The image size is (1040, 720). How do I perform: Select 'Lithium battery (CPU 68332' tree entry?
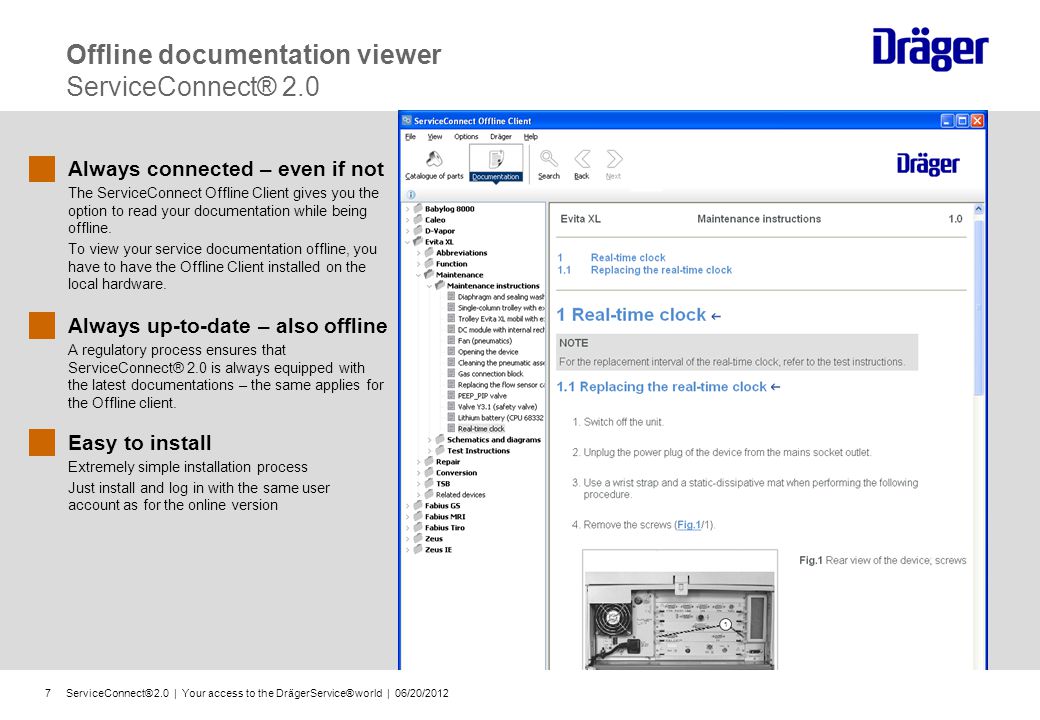(x=500, y=418)
